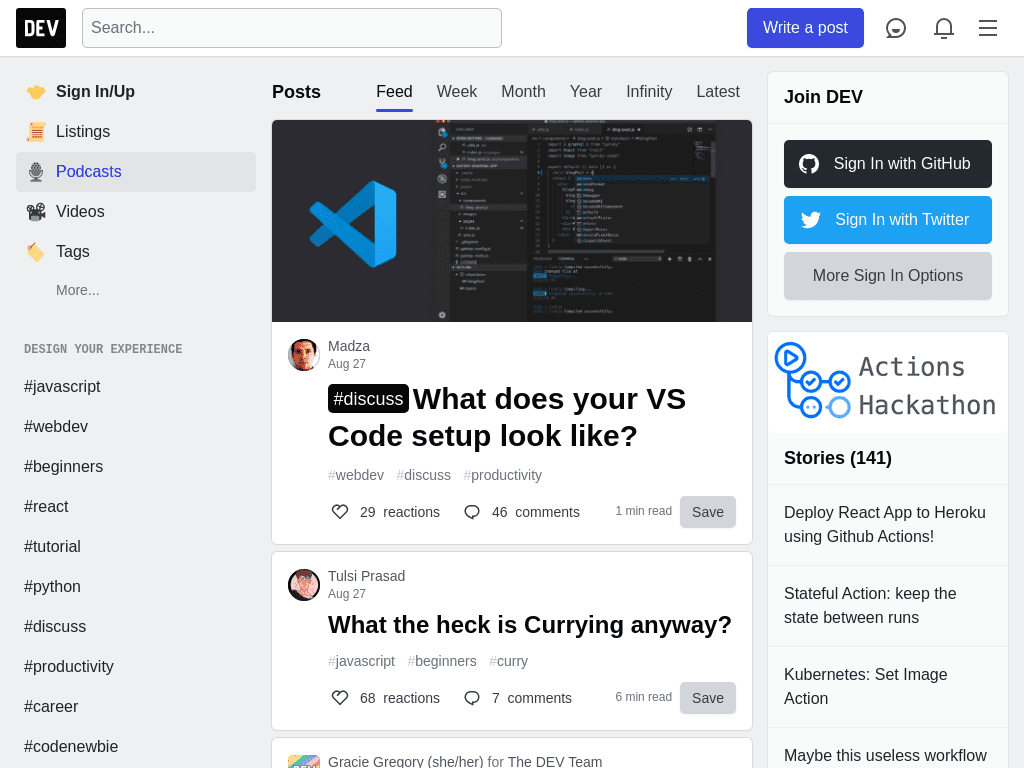The image size is (1024, 768).
Task: Open the VS Code post cover image
Action: point(512,221)
